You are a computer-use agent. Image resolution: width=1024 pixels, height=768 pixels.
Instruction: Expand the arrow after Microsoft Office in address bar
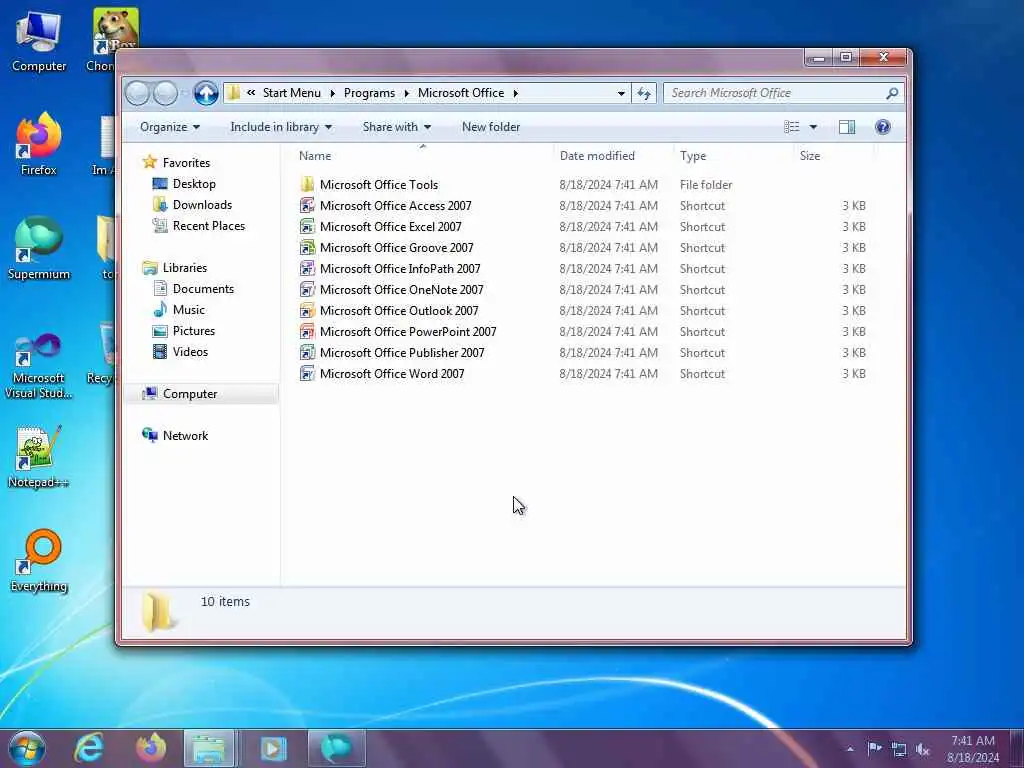(x=515, y=93)
